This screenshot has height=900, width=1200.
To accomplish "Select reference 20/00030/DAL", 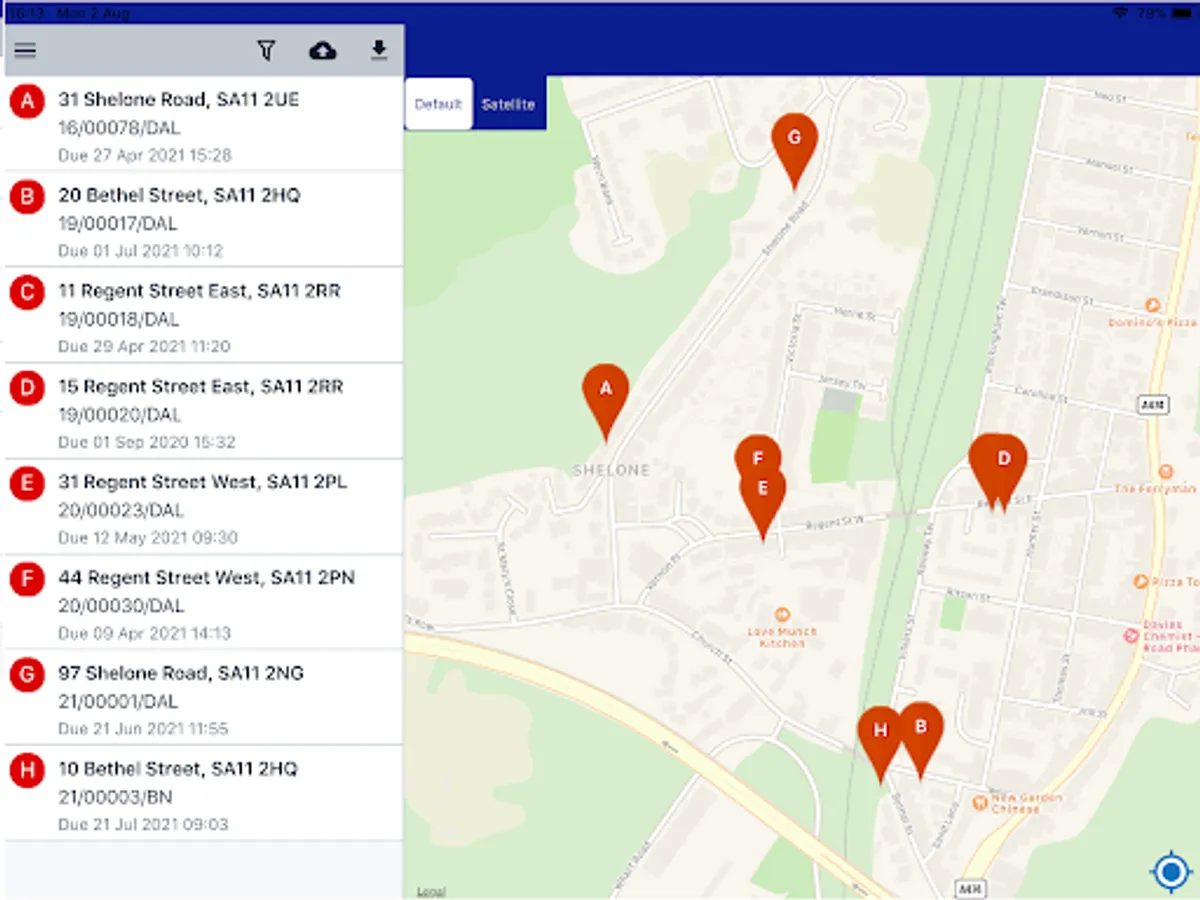I will 121,606.
